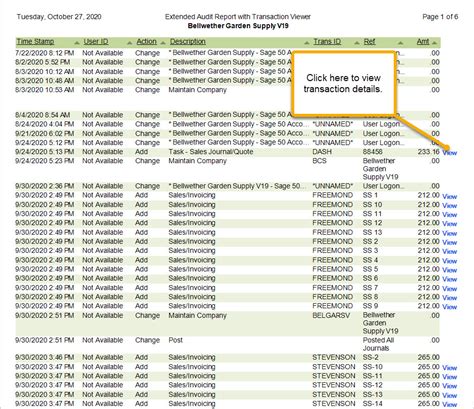
Task: Open View link for FREEMOND SS 12
Action: (x=449, y=224)
